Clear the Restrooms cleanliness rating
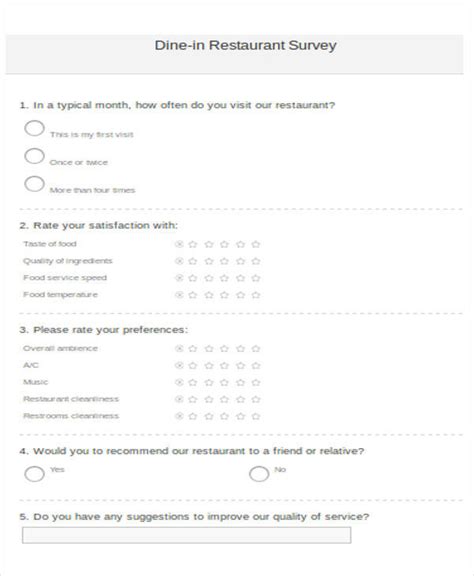 click(179, 416)
